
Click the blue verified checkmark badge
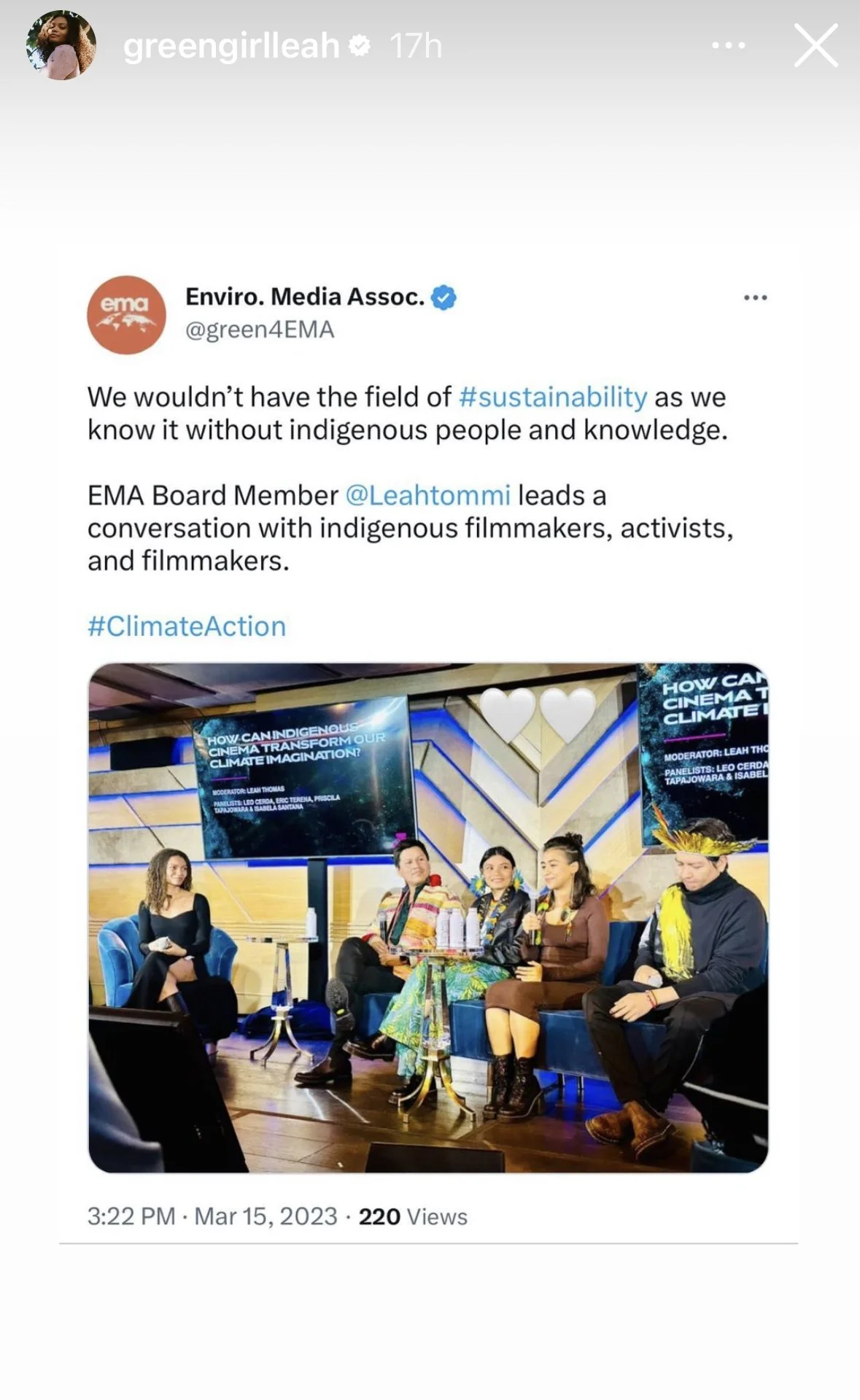pos(443,297)
